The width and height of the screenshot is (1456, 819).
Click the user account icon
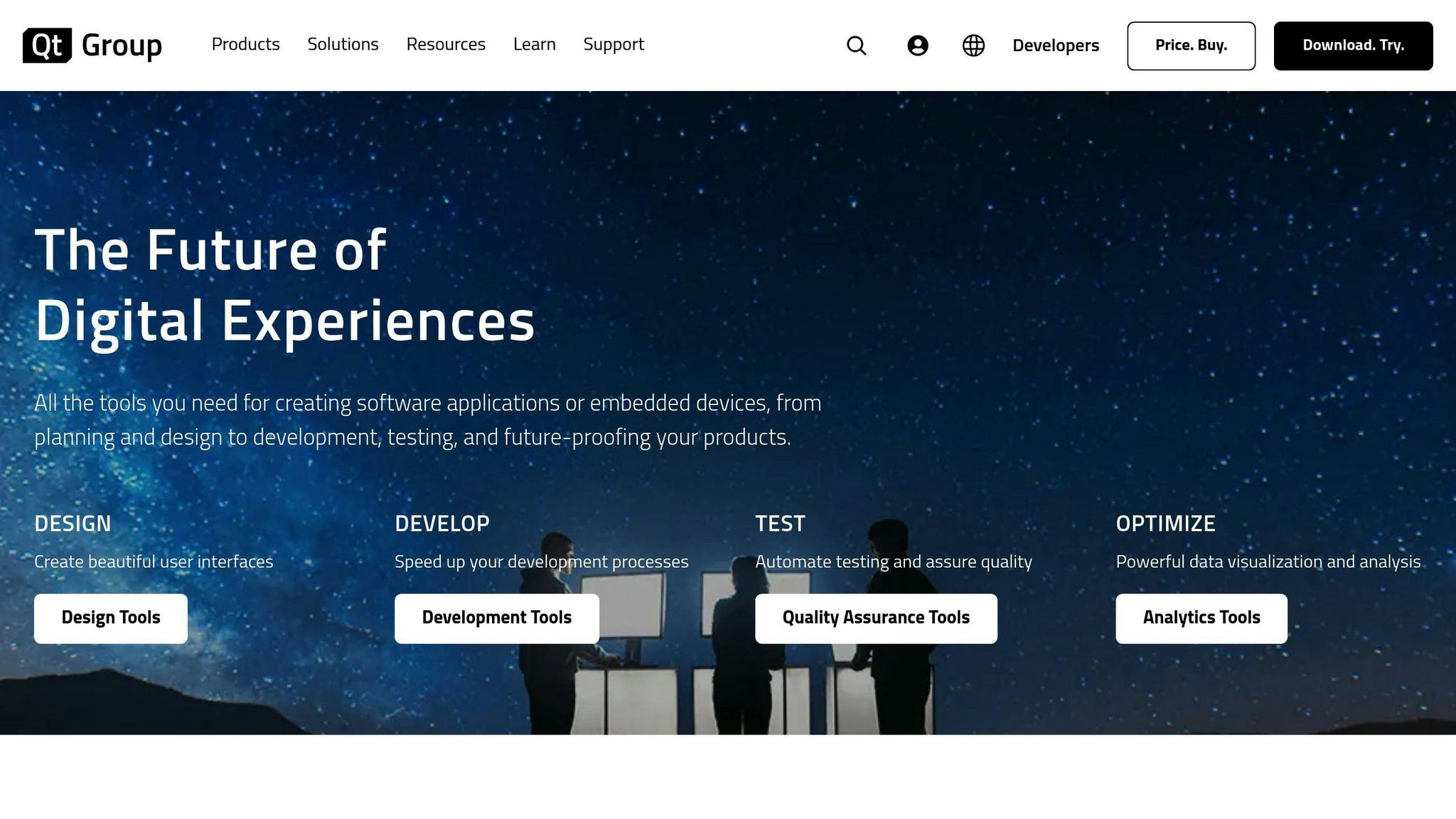tap(917, 45)
